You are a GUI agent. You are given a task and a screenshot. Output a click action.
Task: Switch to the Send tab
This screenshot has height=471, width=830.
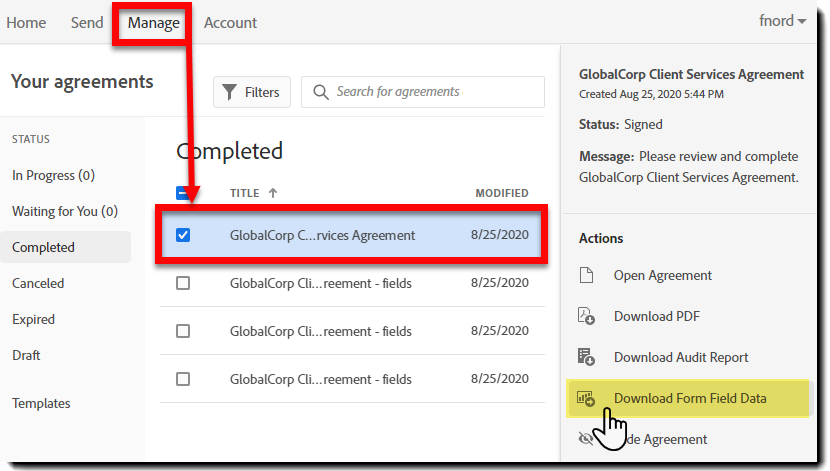click(x=87, y=22)
